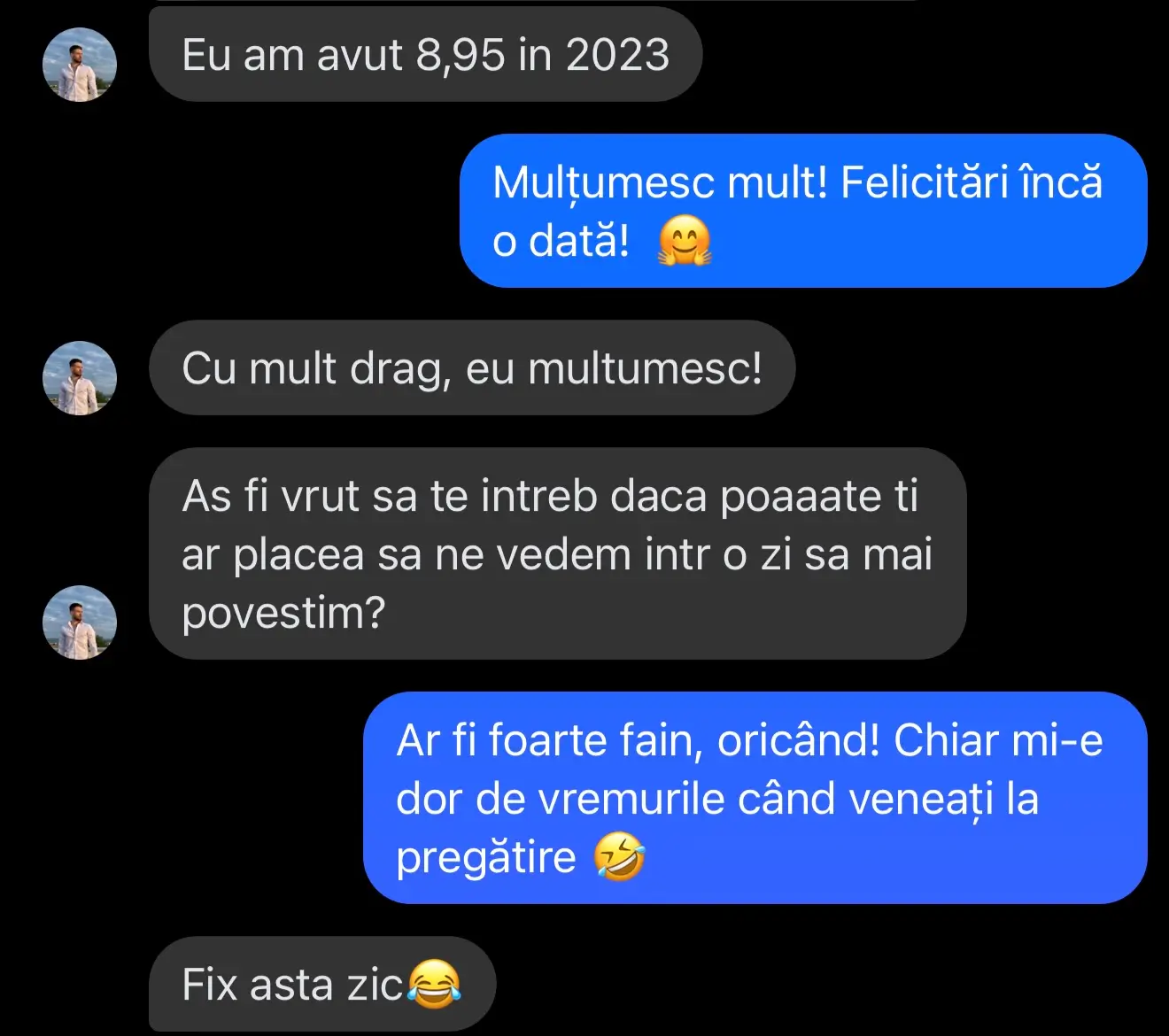This screenshot has width=1169, height=1036.
Task: Click the word 'multumesc!' in the gray bubble
Action: pos(646,368)
